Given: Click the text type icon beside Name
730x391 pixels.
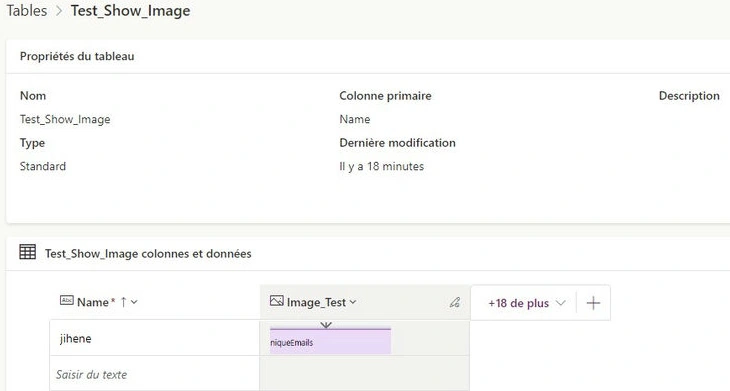Looking at the screenshot, I should tap(67, 301).
